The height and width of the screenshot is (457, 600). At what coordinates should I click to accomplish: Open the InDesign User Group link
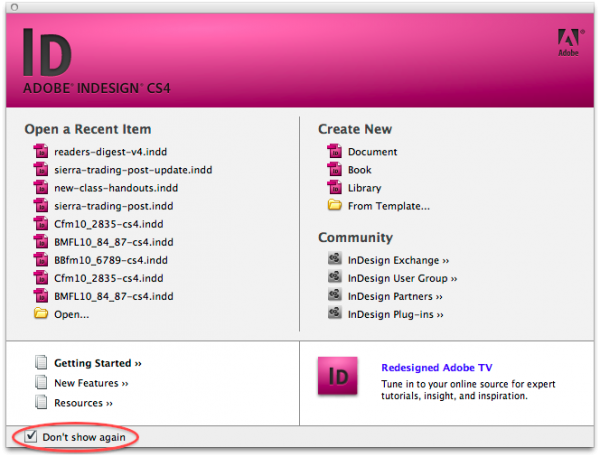click(402, 278)
